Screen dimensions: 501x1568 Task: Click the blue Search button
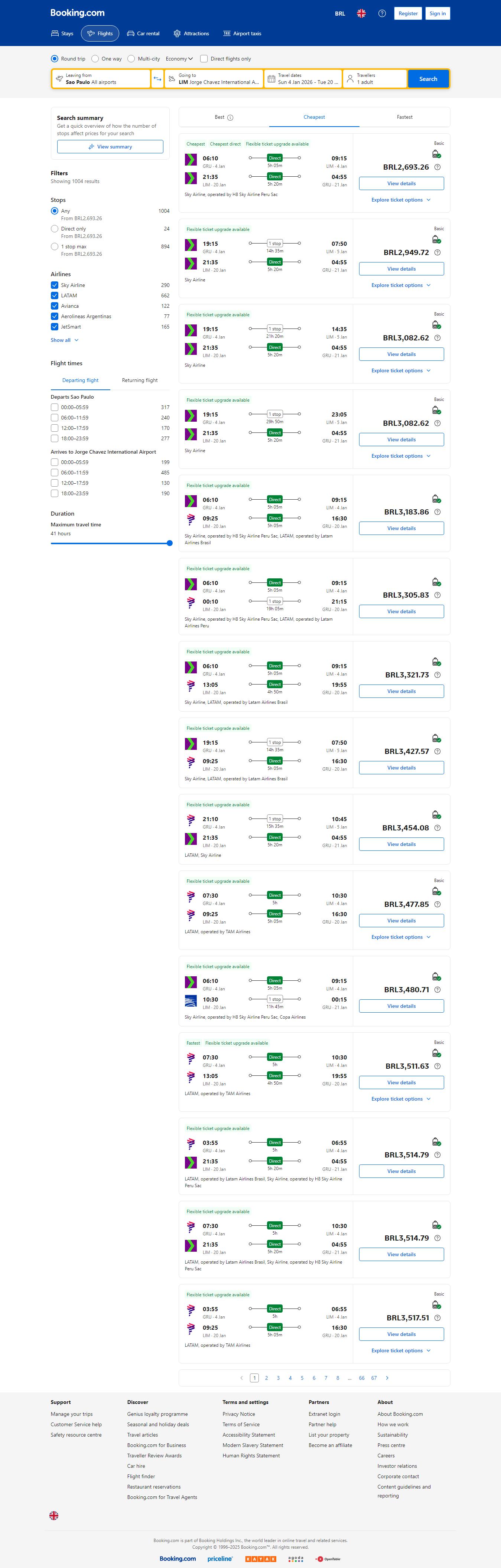click(428, 79)
